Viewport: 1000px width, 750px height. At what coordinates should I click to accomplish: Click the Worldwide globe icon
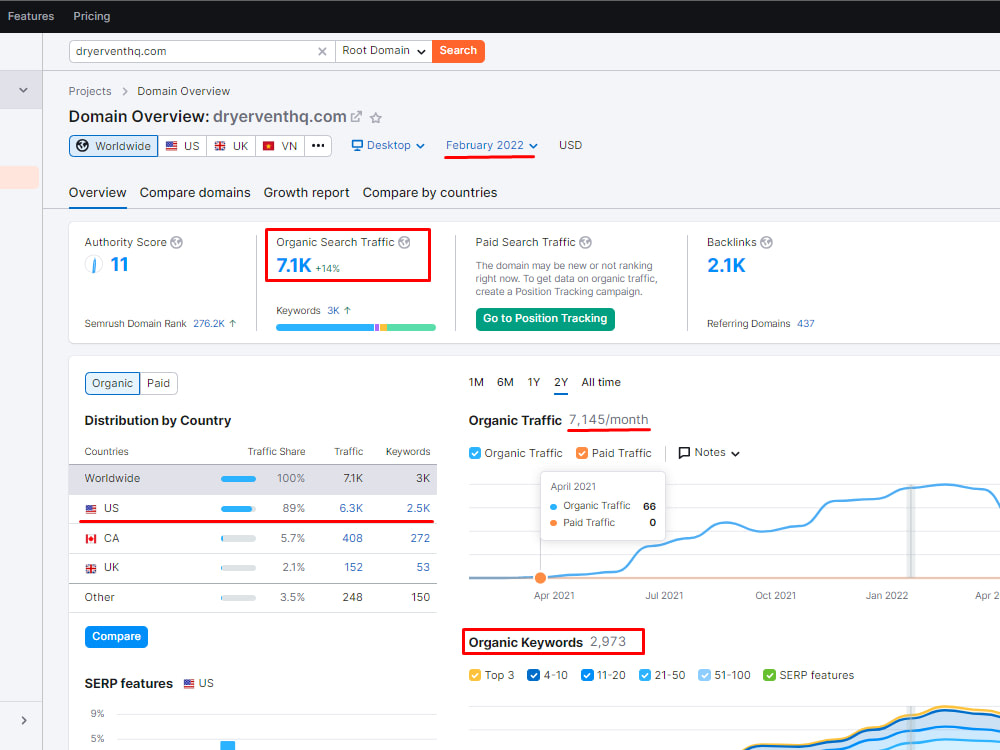(x=82, y=145)
